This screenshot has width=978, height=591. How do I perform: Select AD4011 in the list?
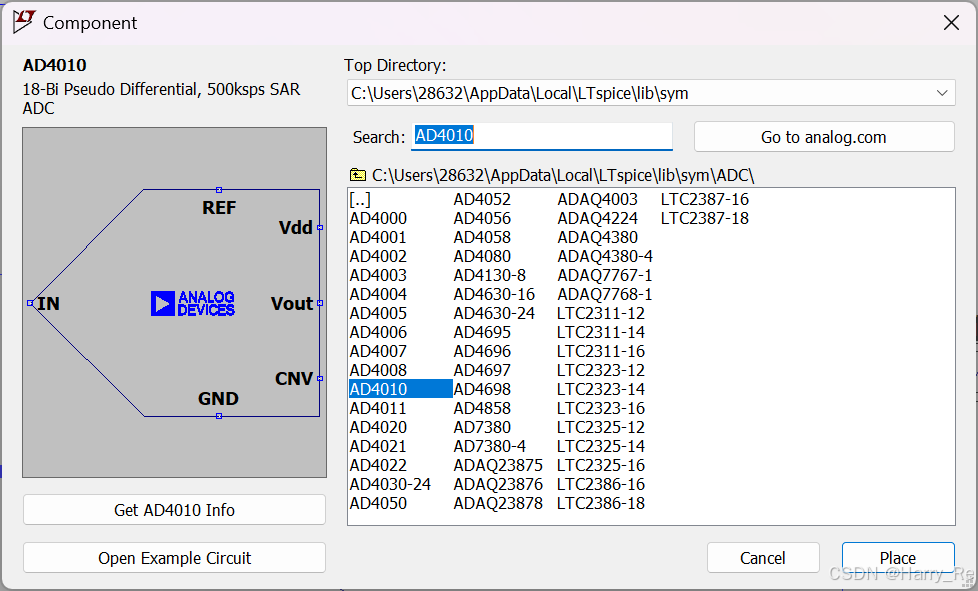[x=378, y=408]
